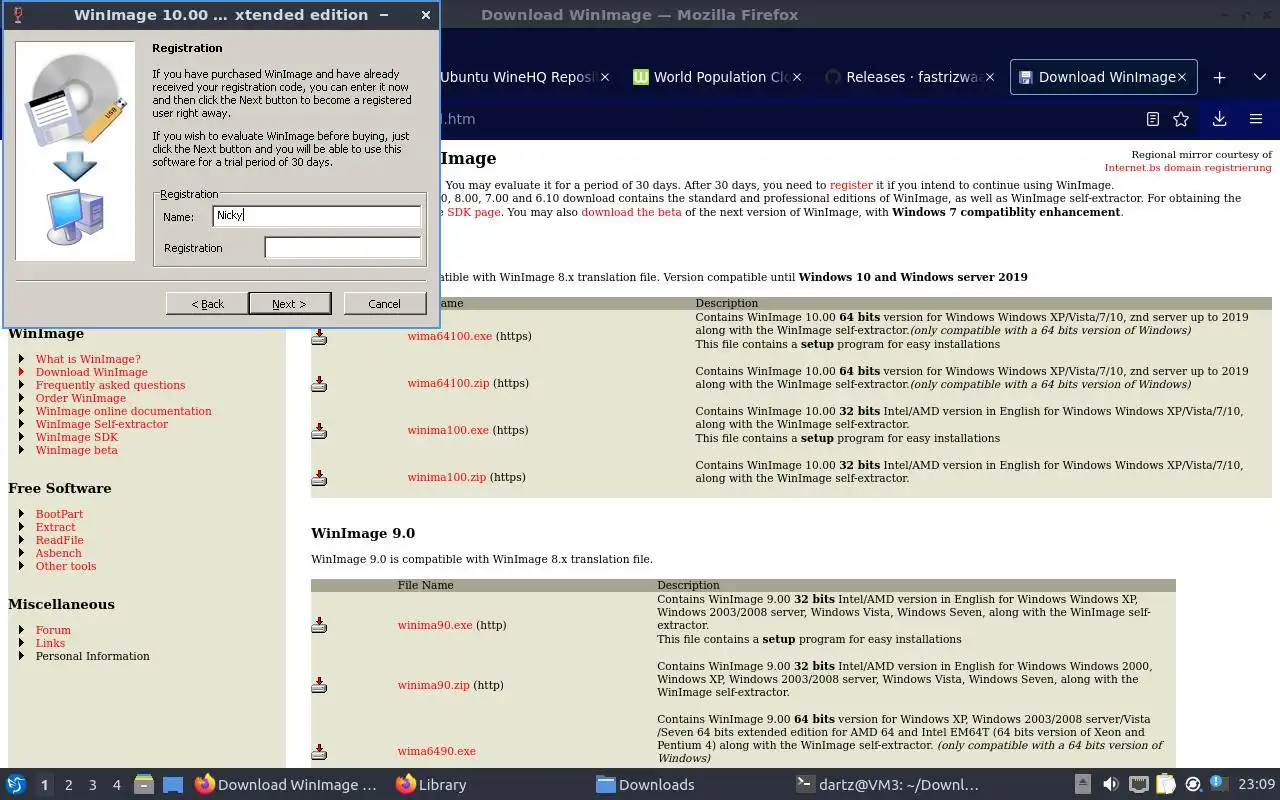Open Asbench free software link
1280x800 pixels.
(x=59, y=553)
